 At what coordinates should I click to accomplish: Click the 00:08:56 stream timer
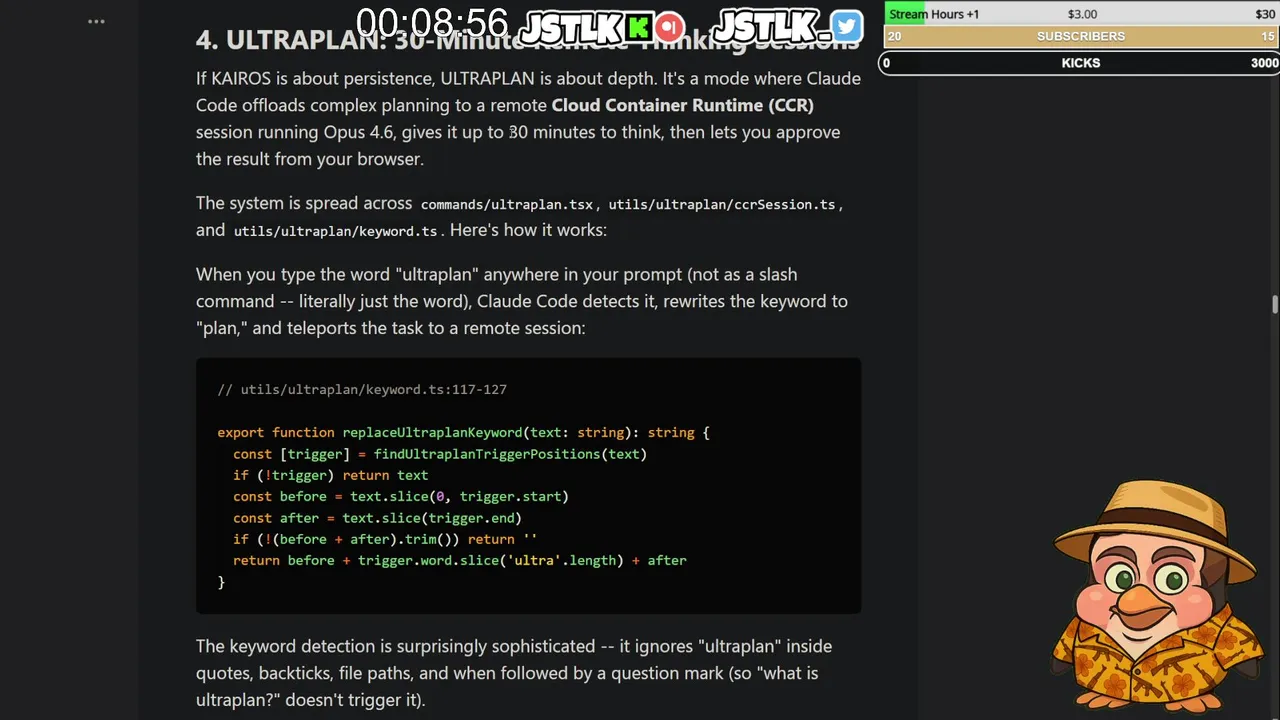[432, 24]
